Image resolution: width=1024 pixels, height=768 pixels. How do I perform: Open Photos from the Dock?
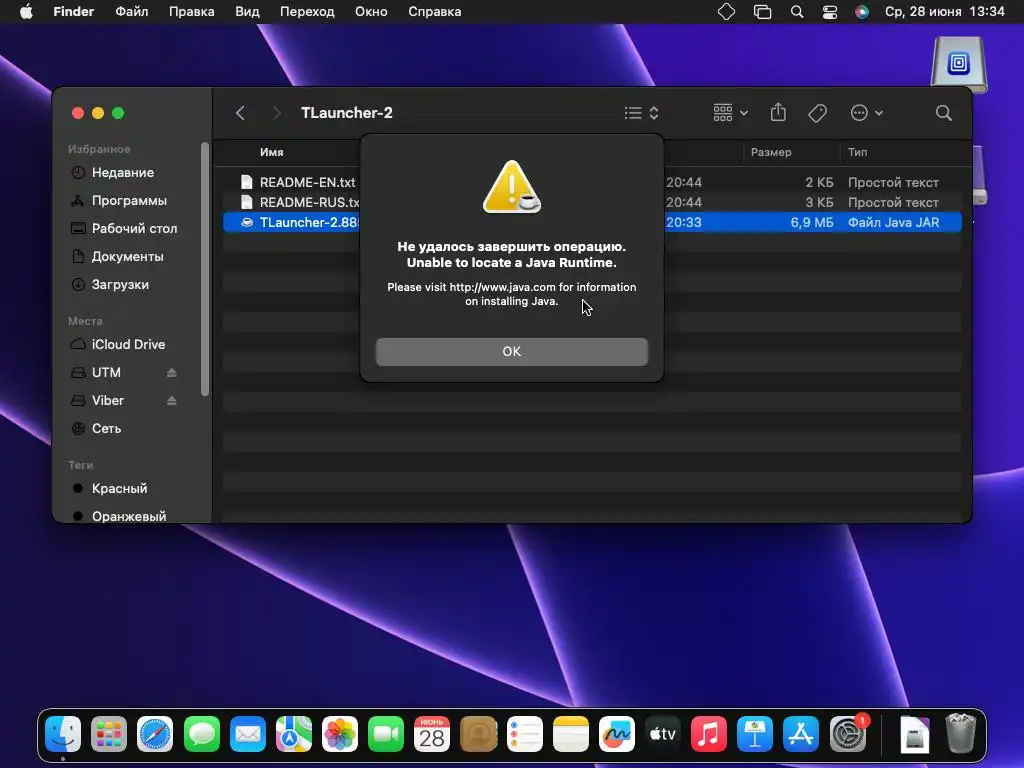[x=340, y=734]
